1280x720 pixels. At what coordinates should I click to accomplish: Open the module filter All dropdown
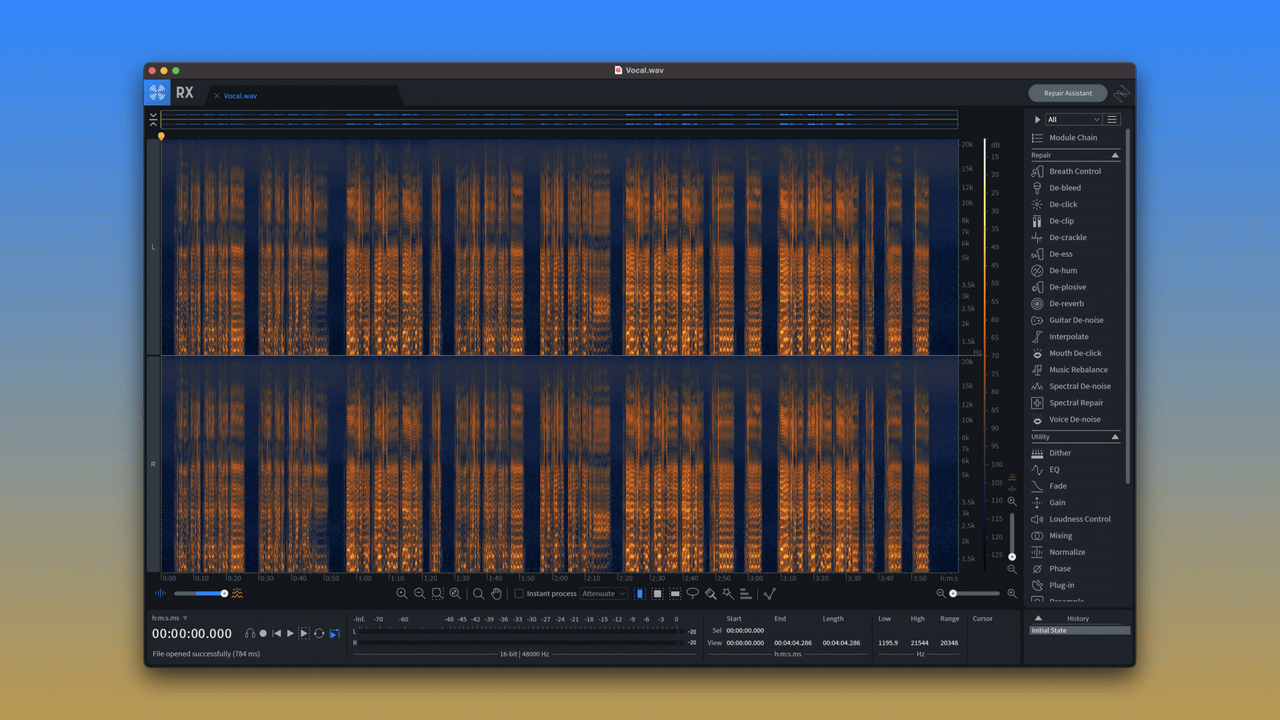point(1074,119)
